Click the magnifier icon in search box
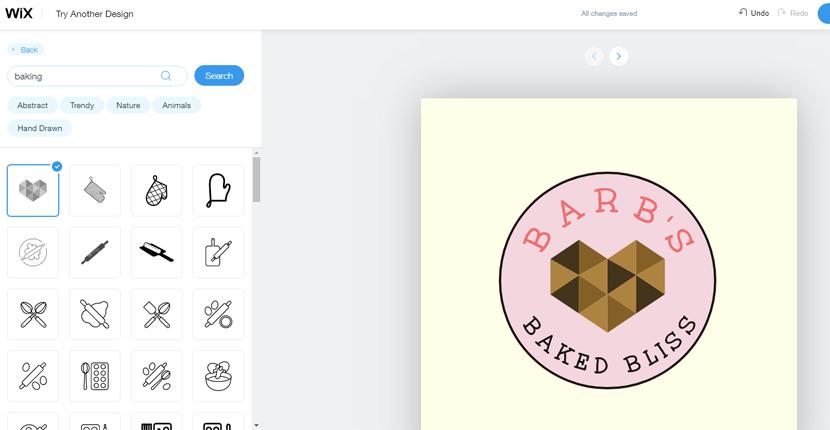The width and height of the screenshot is (830, 430). pyautogui.click(x=166, y=76)
